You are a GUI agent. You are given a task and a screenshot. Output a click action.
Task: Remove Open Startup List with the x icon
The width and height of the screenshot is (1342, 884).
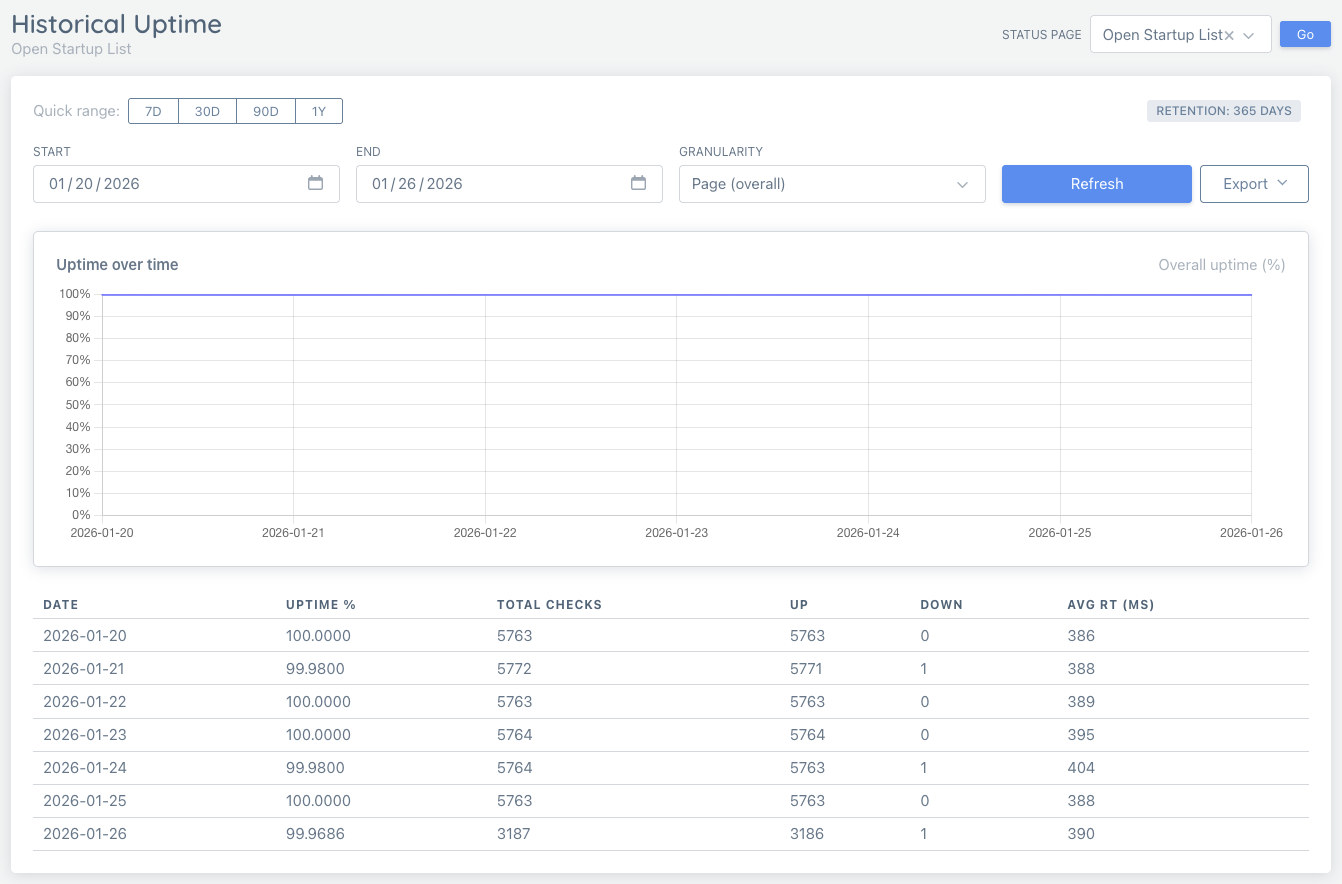click(x=1230, y=34)
